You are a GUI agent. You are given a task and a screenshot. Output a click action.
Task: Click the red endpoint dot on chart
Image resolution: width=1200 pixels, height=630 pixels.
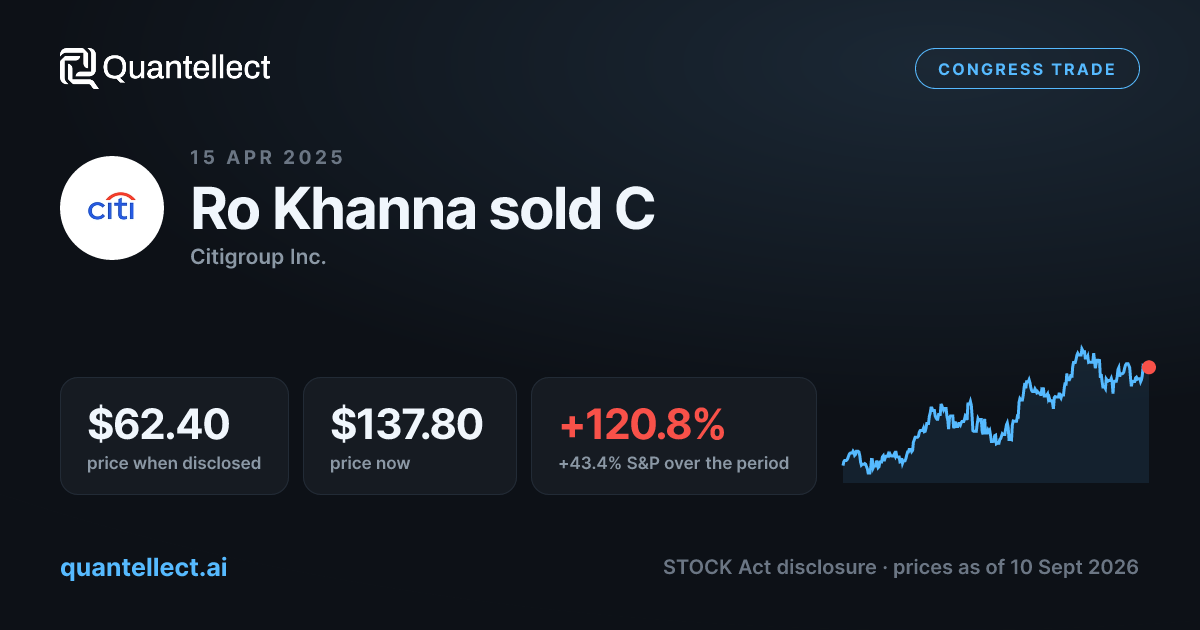[x=1148, y=367]
